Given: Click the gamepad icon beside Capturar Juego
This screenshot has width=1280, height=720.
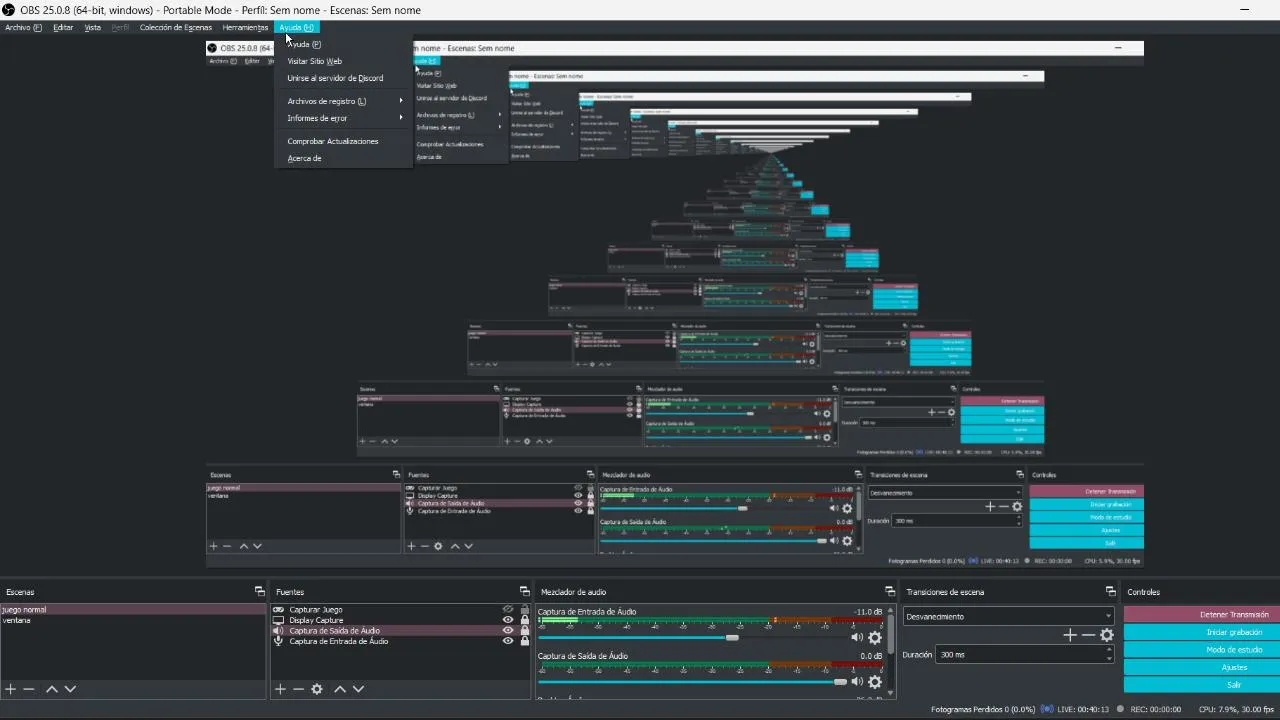Looking at the screenshot, I should pyautogui.click(x=279, y=610).
